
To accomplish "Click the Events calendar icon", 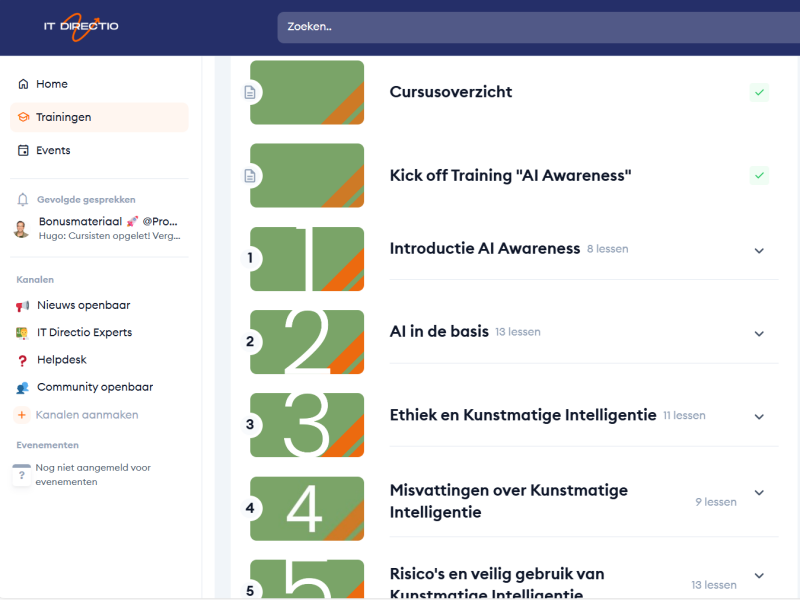I will click(x=23, y=151).
